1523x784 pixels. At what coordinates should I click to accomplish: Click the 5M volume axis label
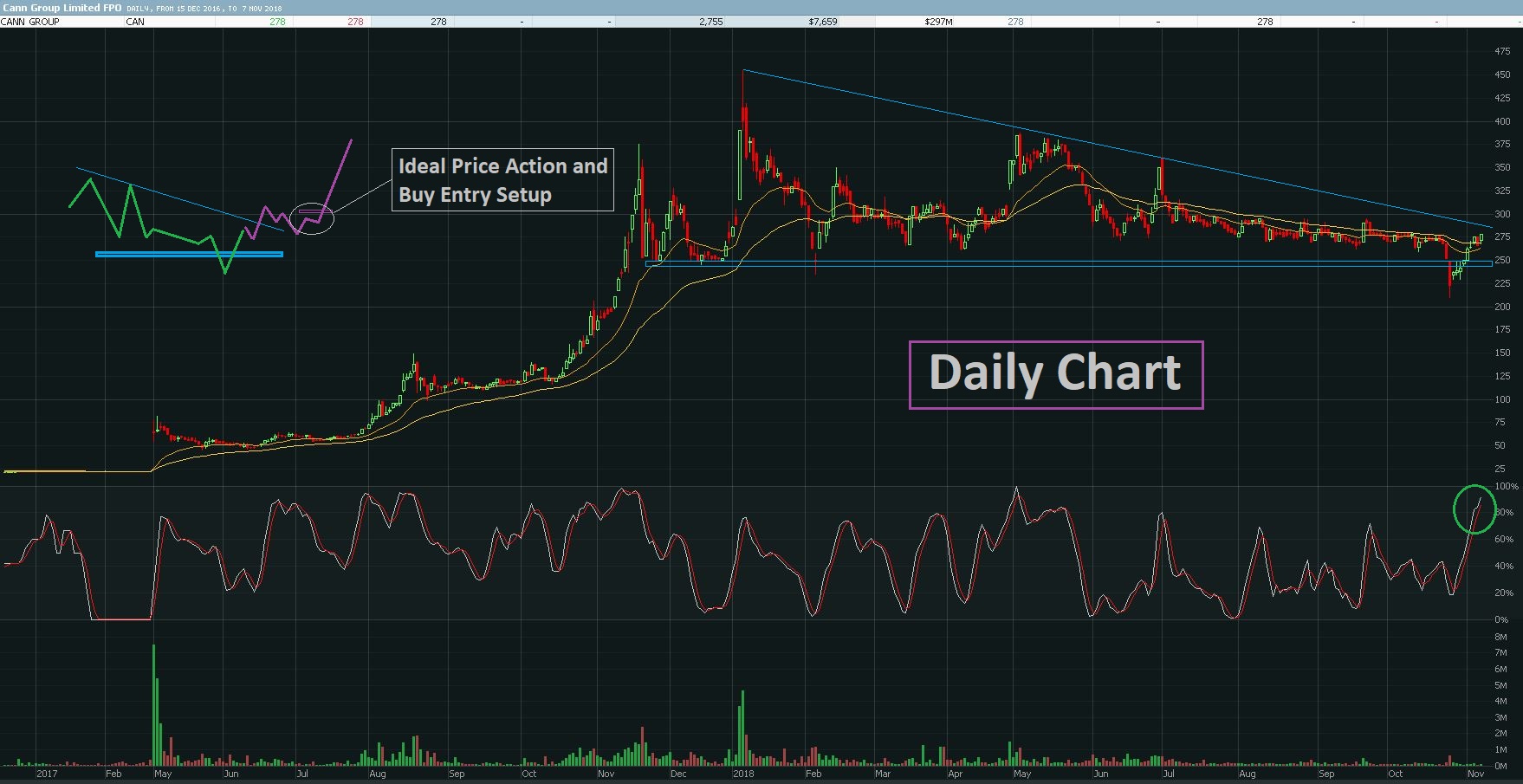(x=1501, y=686)
